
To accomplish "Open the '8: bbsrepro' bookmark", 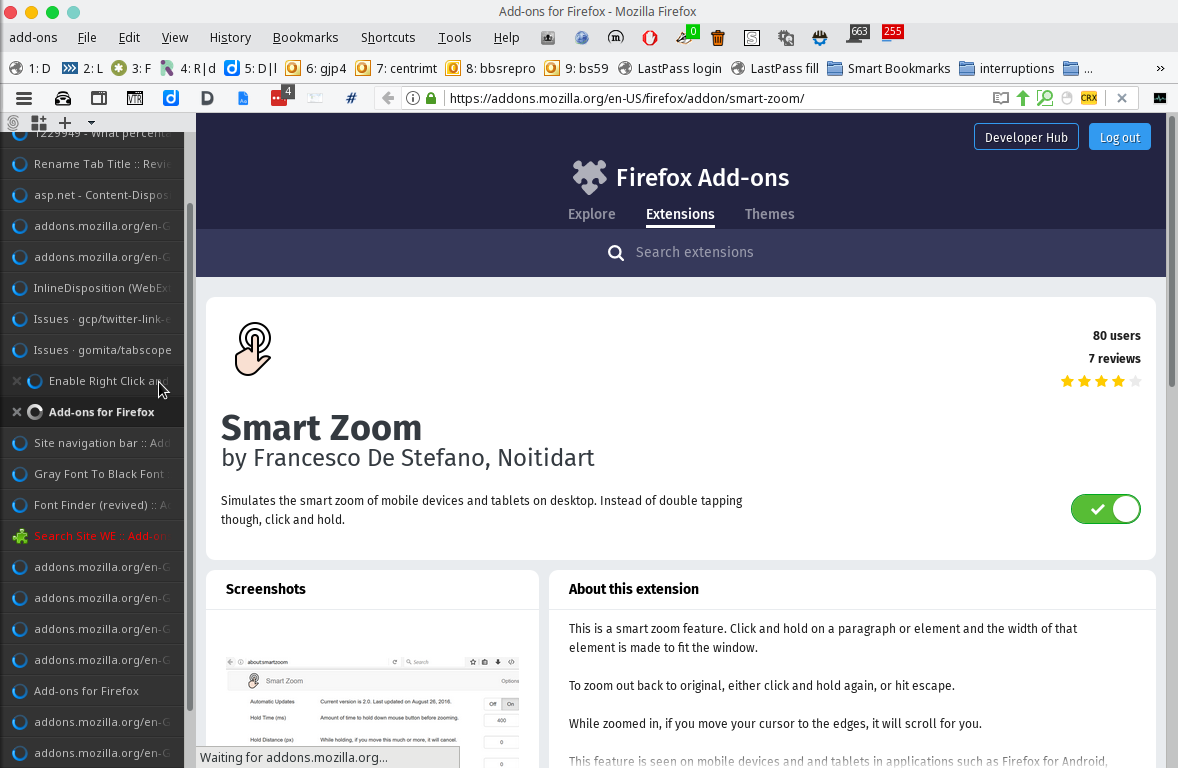I will point(491,68).
